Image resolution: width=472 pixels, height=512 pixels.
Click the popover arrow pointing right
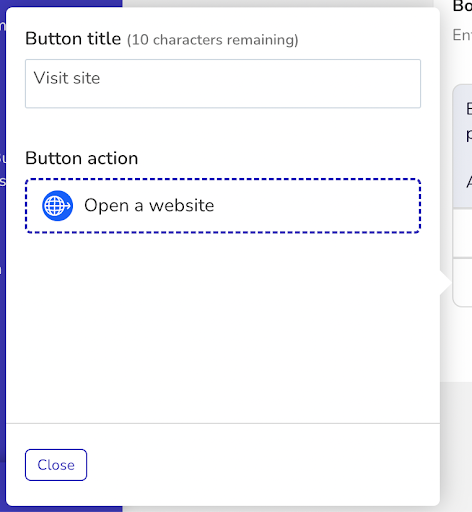[x=446, y=283]
